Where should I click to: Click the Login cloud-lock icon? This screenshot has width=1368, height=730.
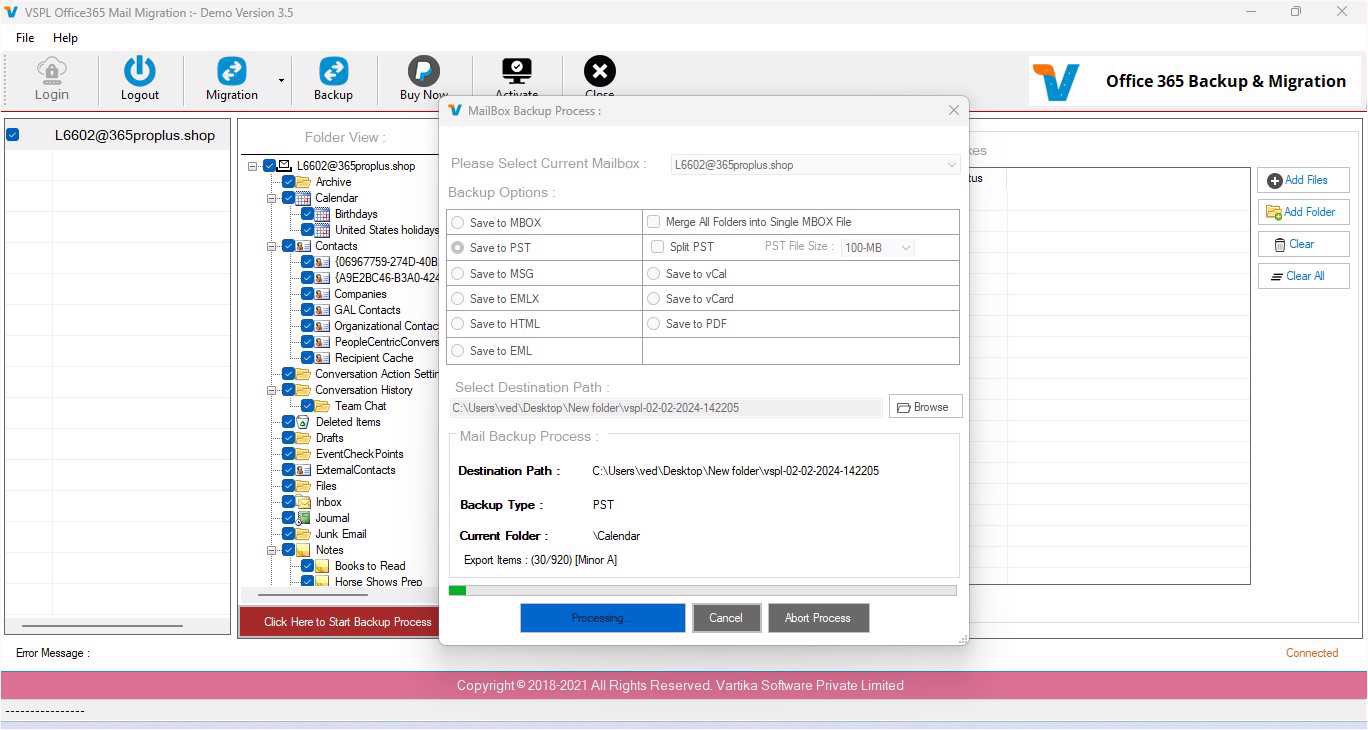(x=52, y=70)
